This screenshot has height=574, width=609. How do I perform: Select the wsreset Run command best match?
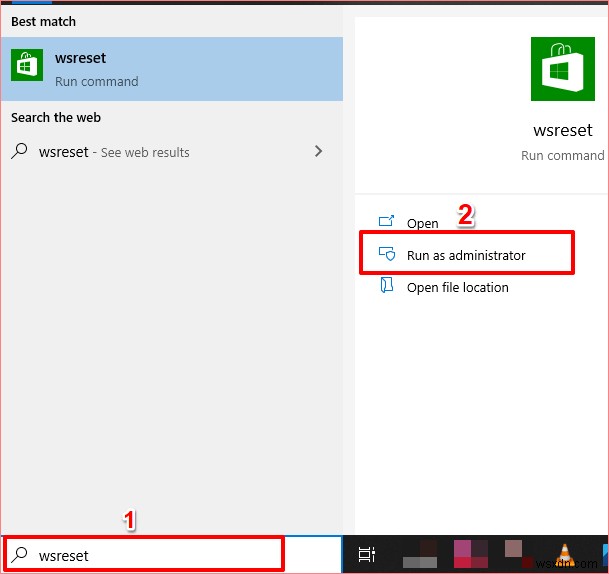click(x=171, y=69)
